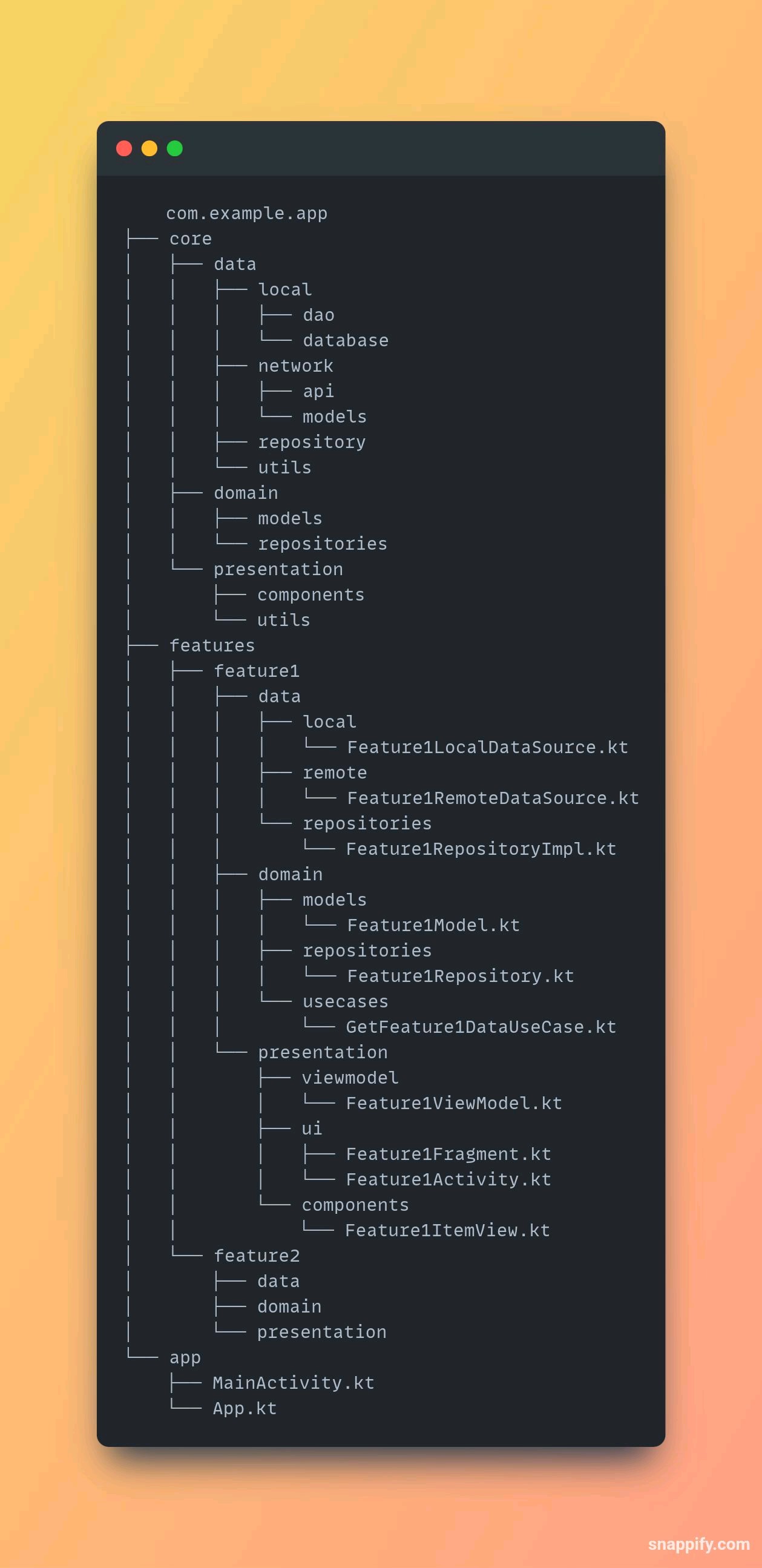The width and height of the screenshot is (762, 1568).
Task: Click the database folder entry
Action: (x=346, y=340)
